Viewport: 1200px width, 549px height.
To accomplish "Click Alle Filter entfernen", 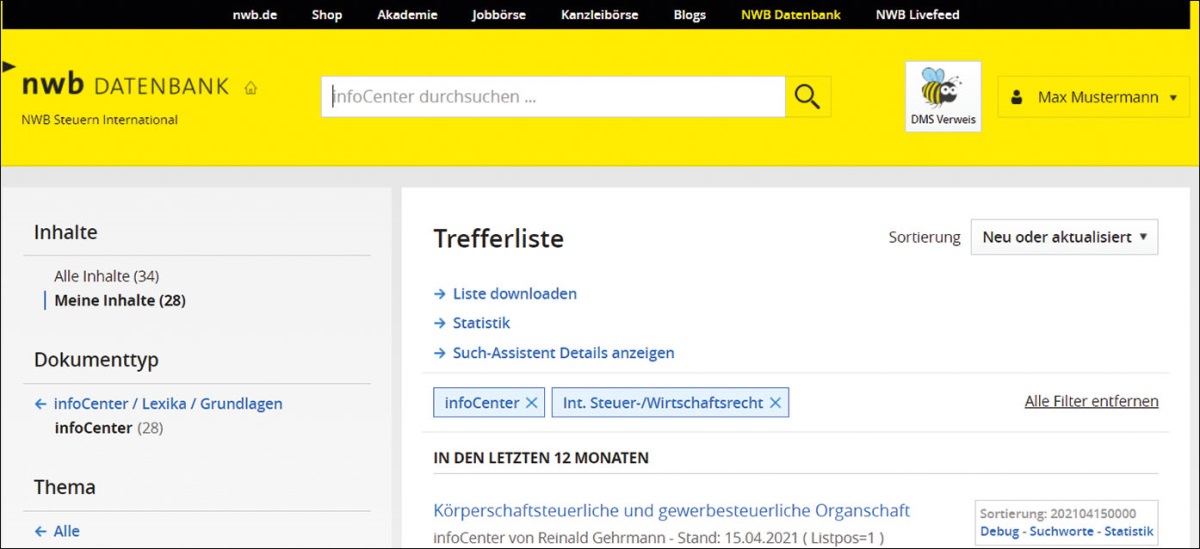I will (1091, 401).
